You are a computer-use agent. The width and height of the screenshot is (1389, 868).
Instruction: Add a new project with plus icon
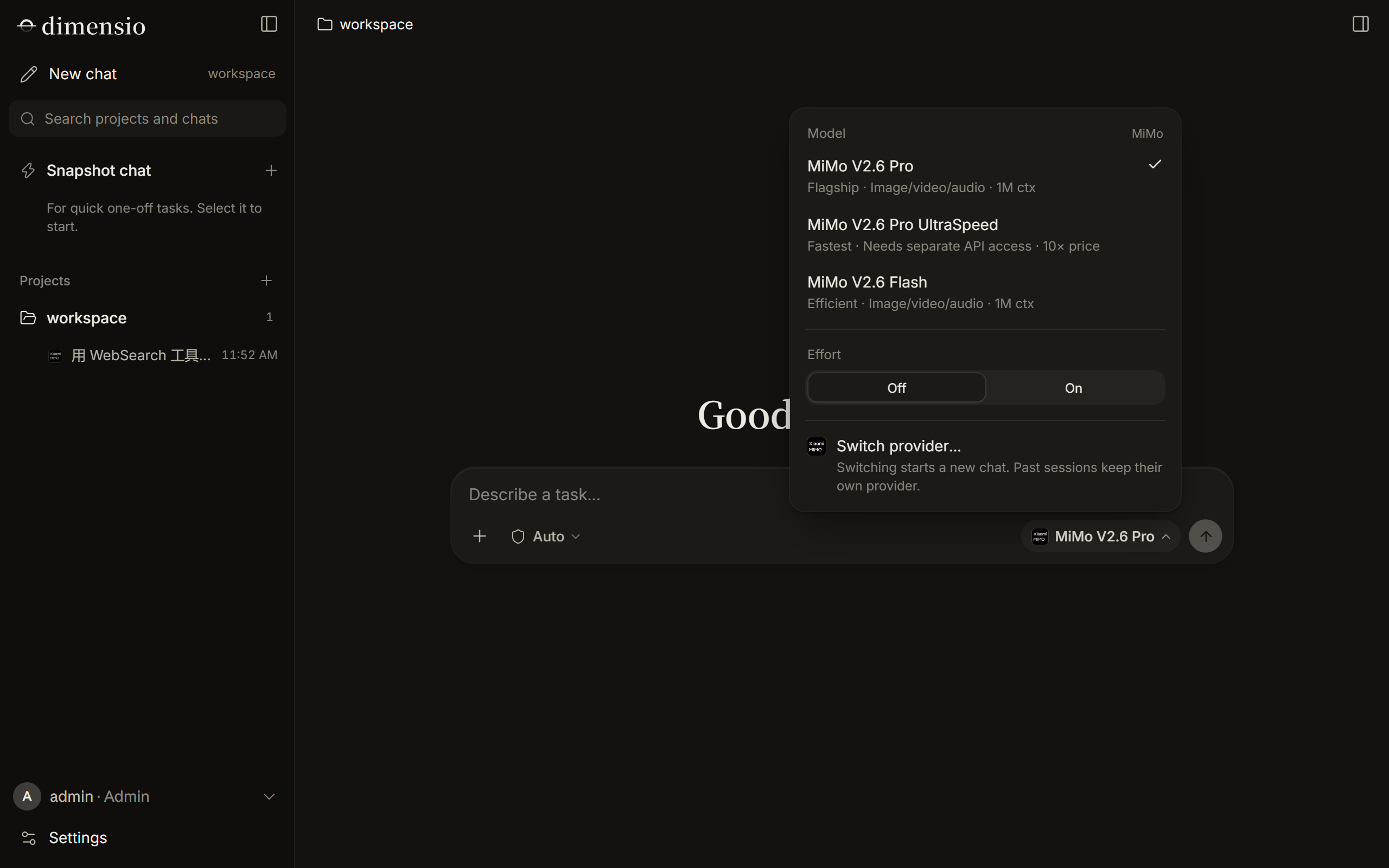click(x=266, y=280)
